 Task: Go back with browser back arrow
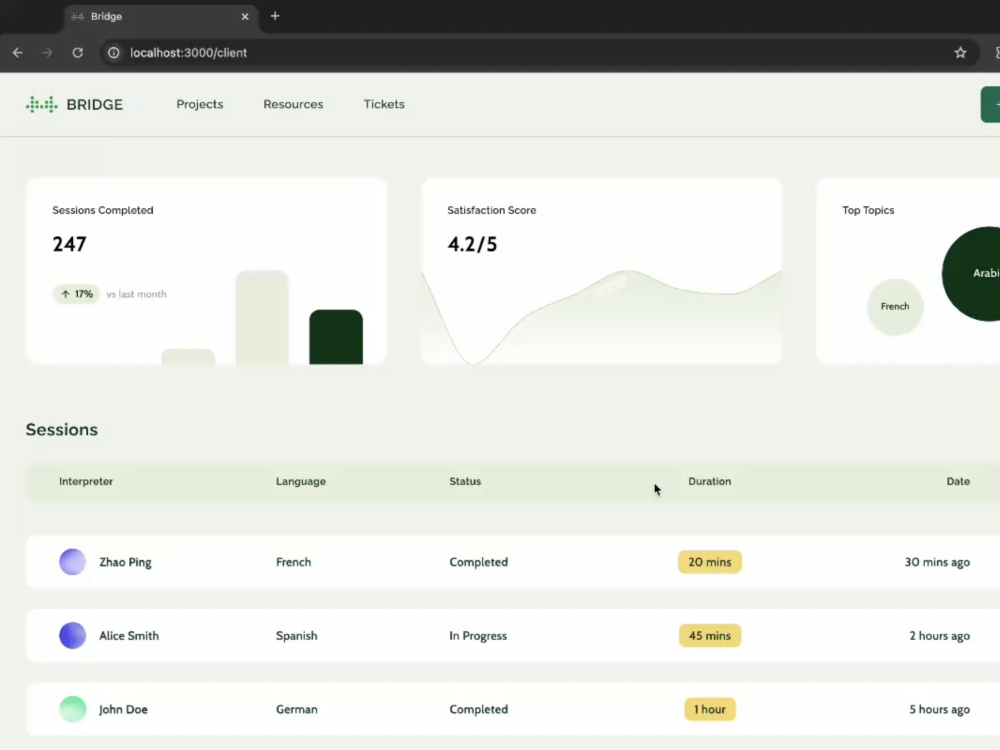click(x=18, y=53)
